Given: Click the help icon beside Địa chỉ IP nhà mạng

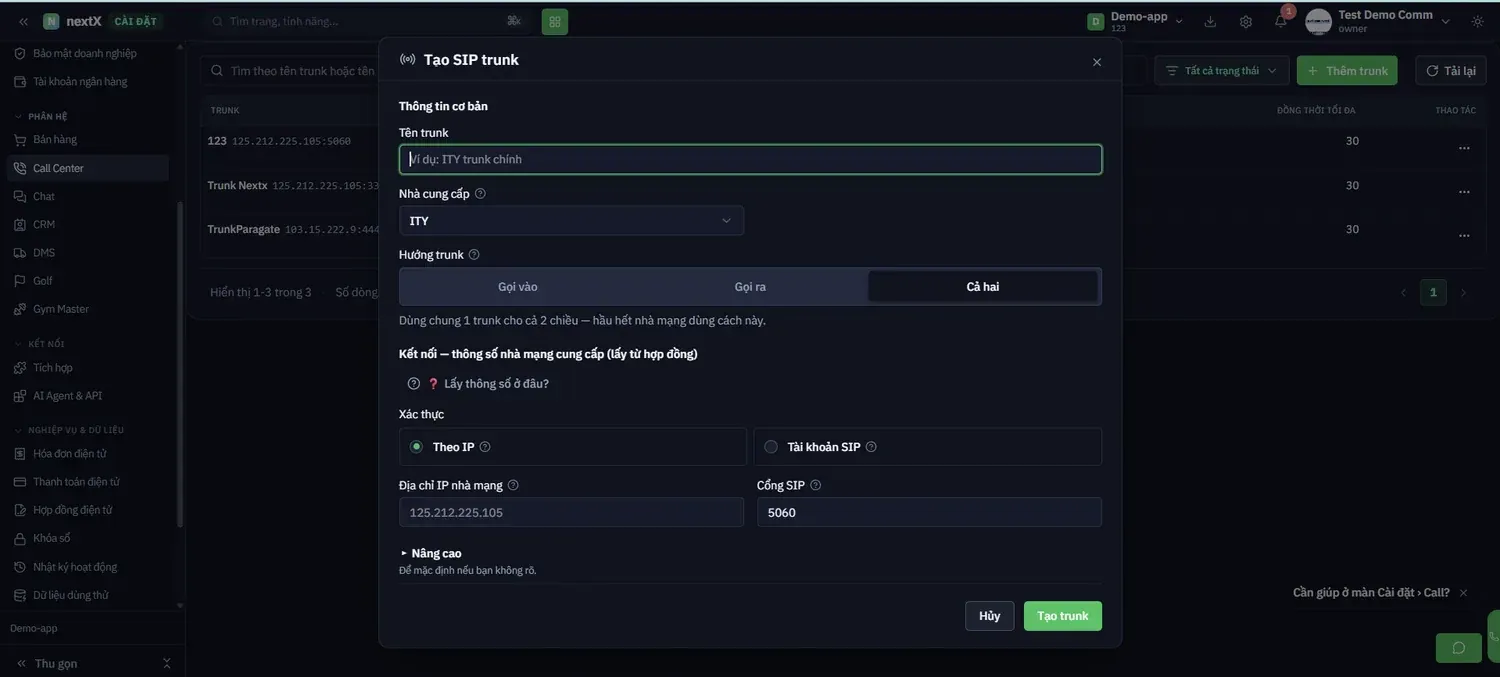Looking at the screenshot, I should [513, 485].
